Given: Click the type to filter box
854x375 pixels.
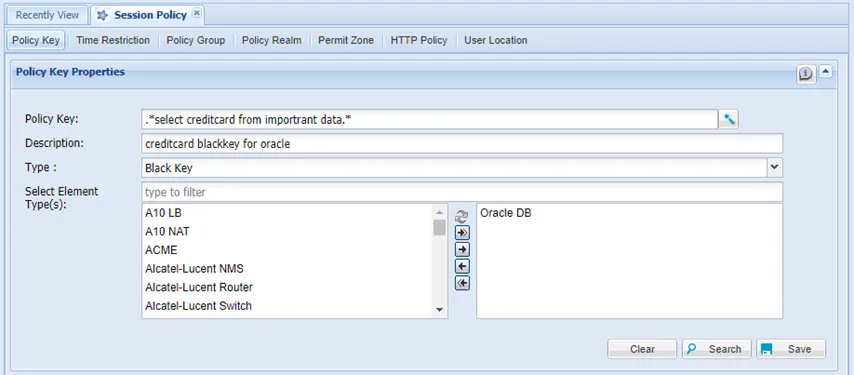Looking at the screenshot, I should tap(462, 192).
